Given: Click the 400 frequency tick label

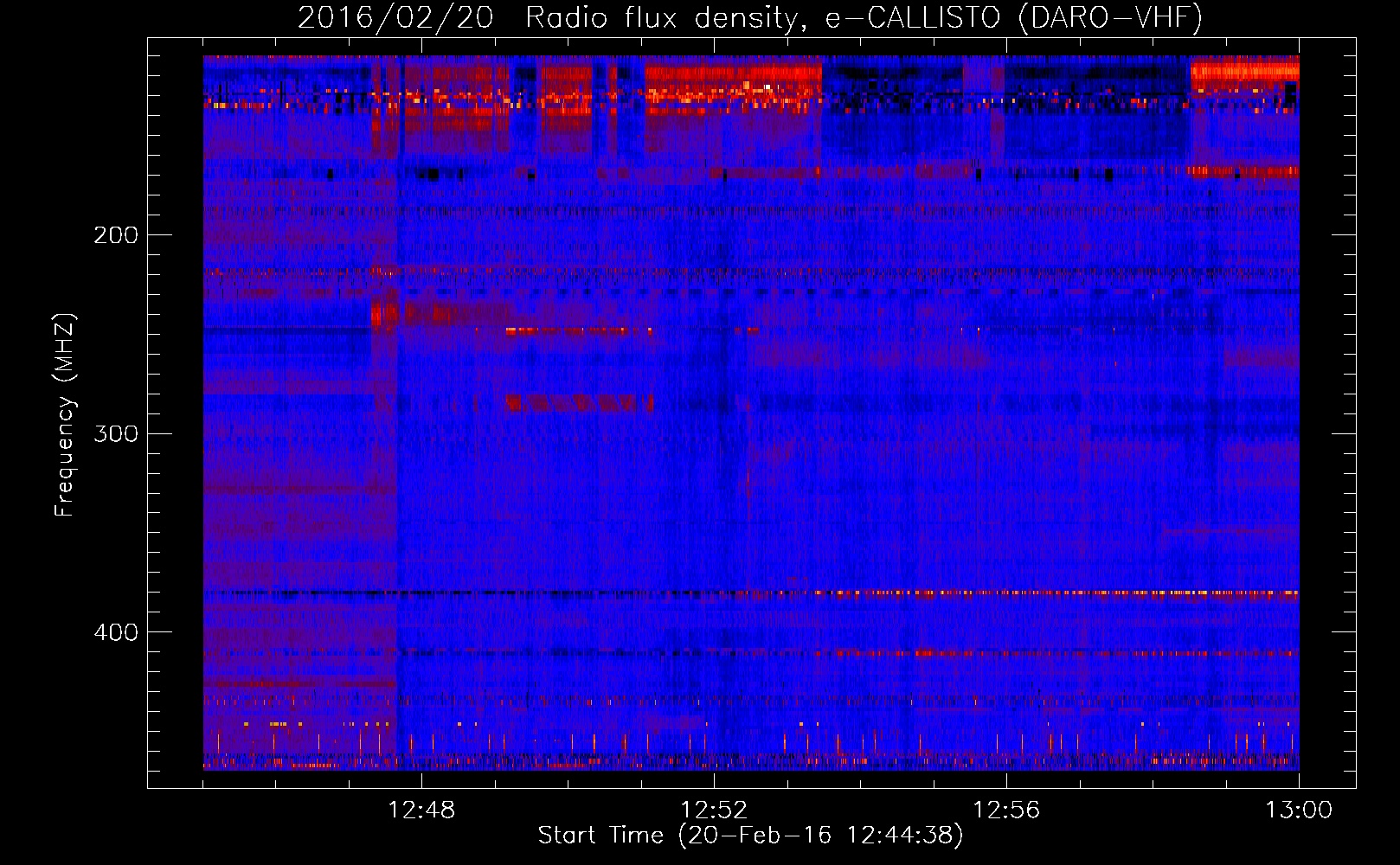Looking at the screenshot, I should (116, 632).
